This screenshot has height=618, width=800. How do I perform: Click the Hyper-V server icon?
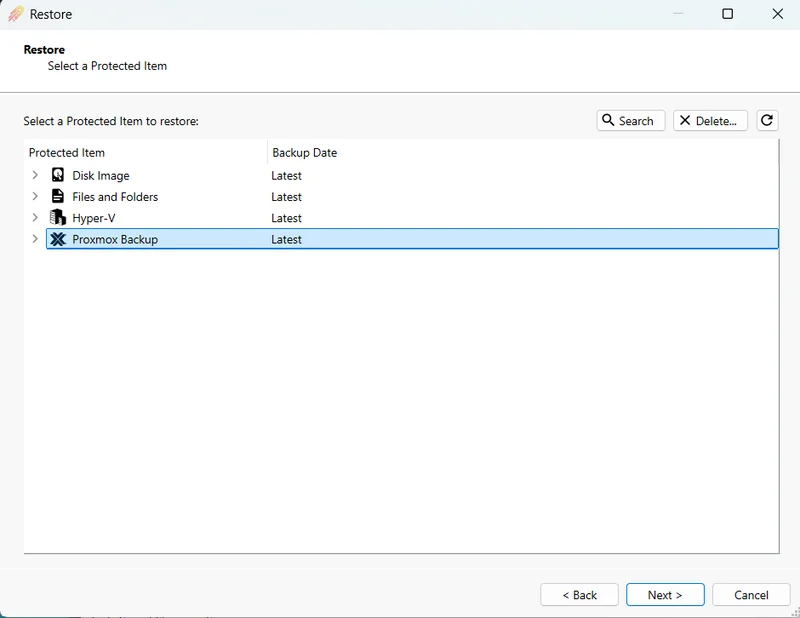pos(58,217)
